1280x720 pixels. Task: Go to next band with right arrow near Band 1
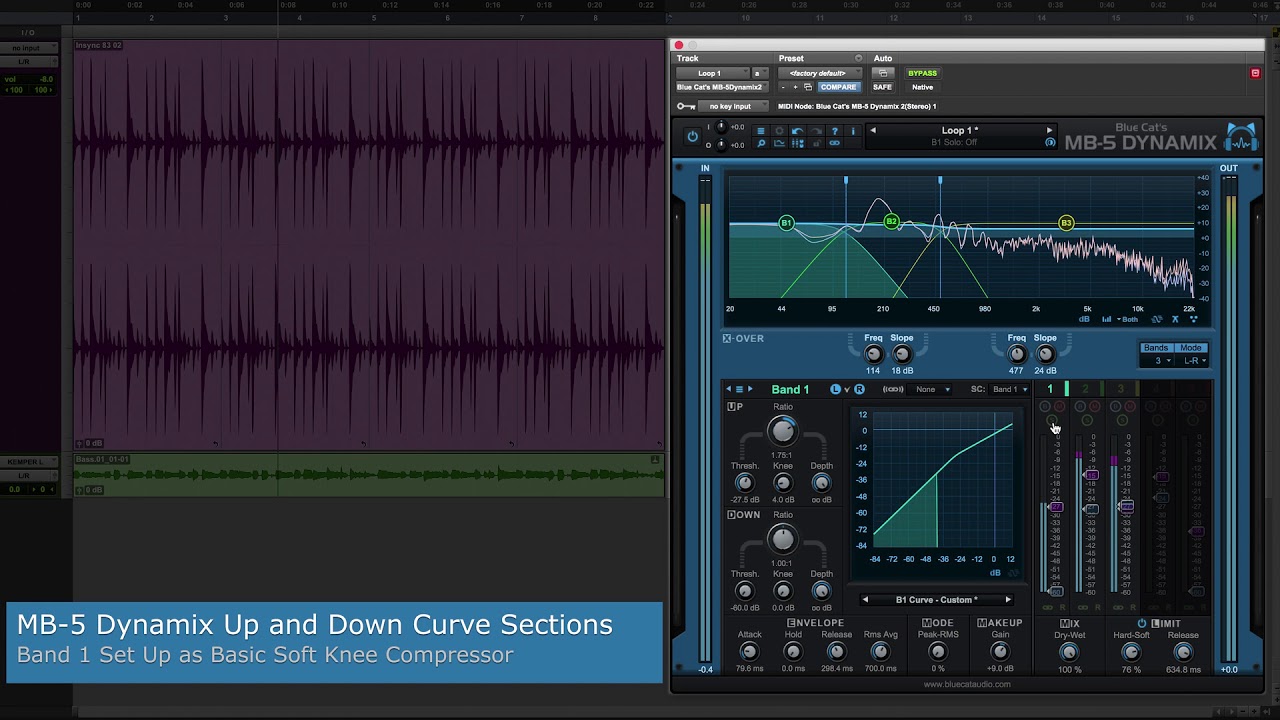[x=750, y=389]
